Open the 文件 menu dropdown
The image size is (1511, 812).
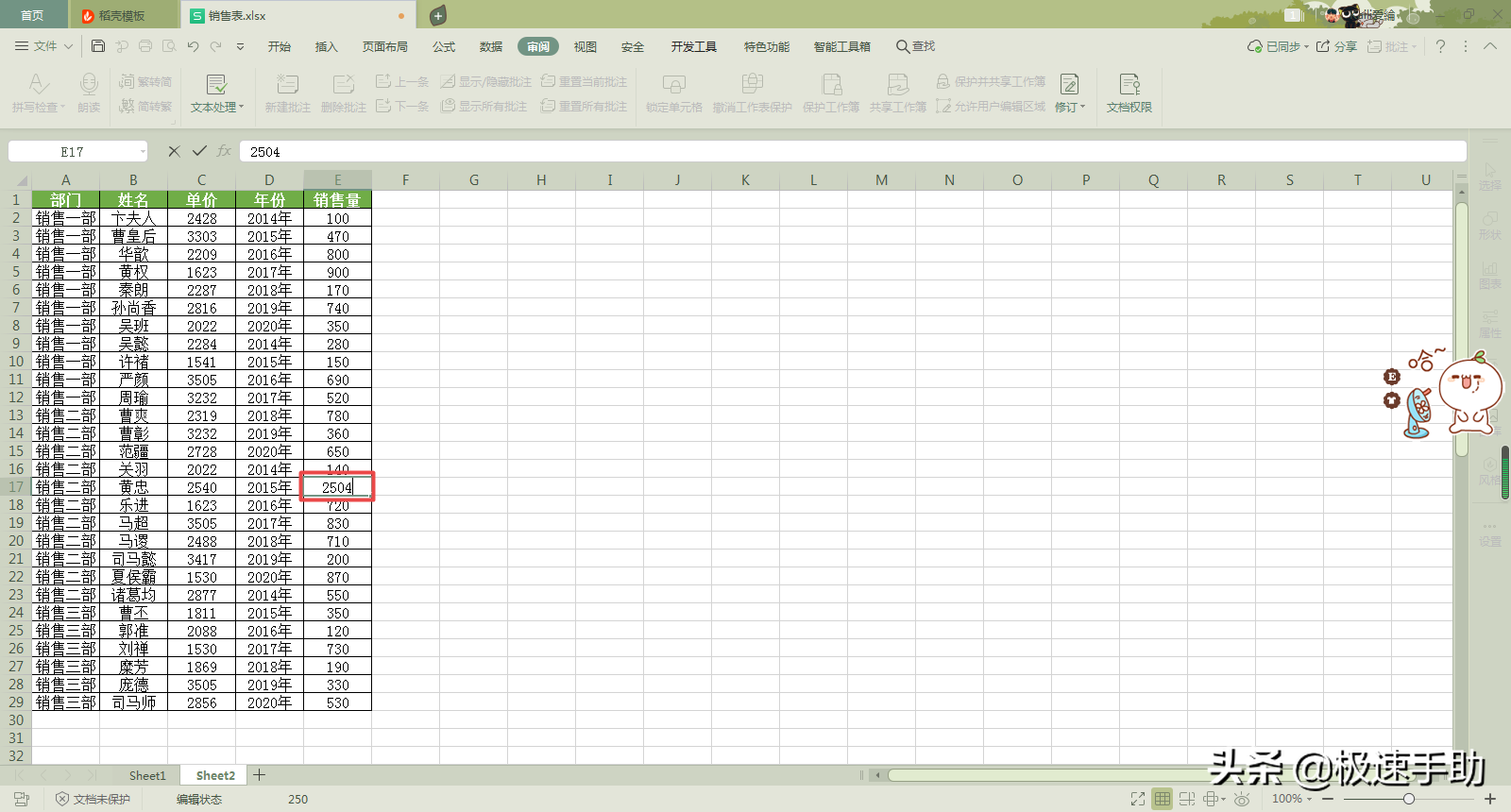pyautogui.click(x=44, y=46)
